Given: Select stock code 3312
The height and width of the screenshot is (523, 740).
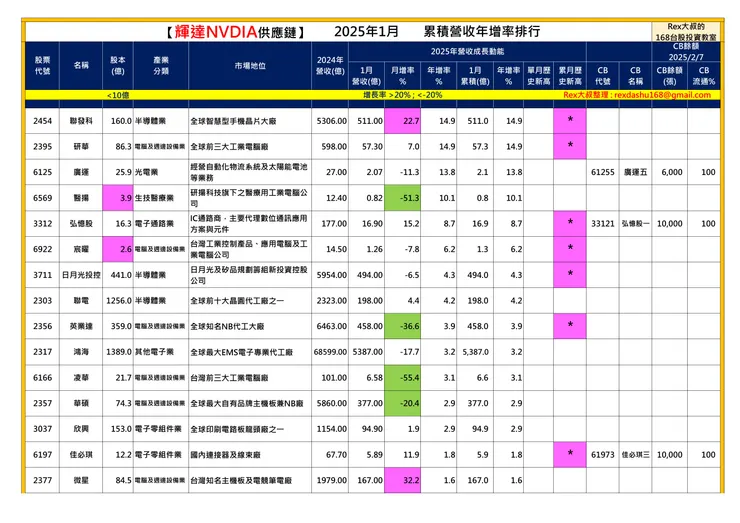Looking at the screenshot, I should coord(42,223).
